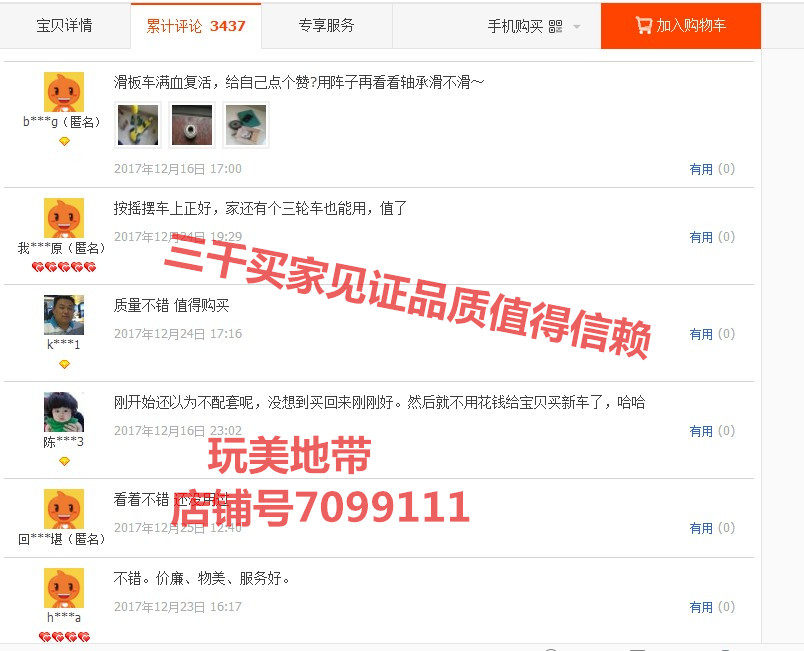Open the QR code icon beside 手机购买

(x=555, y=26)
